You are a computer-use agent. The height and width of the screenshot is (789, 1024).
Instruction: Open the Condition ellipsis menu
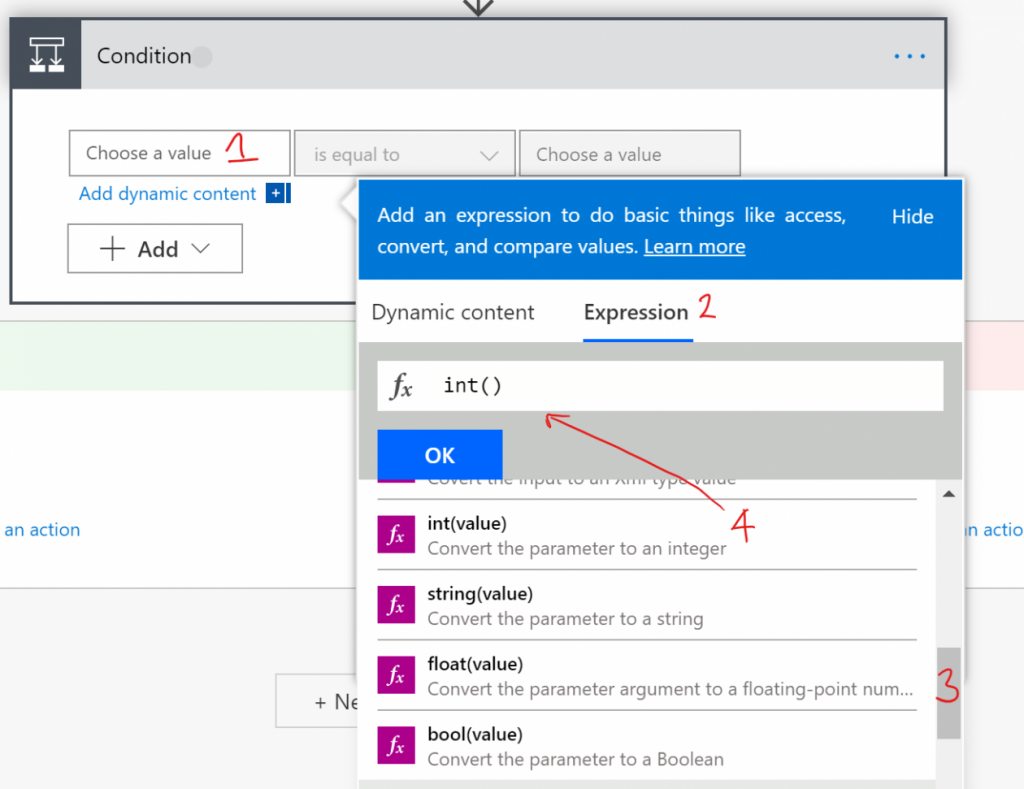909,56
